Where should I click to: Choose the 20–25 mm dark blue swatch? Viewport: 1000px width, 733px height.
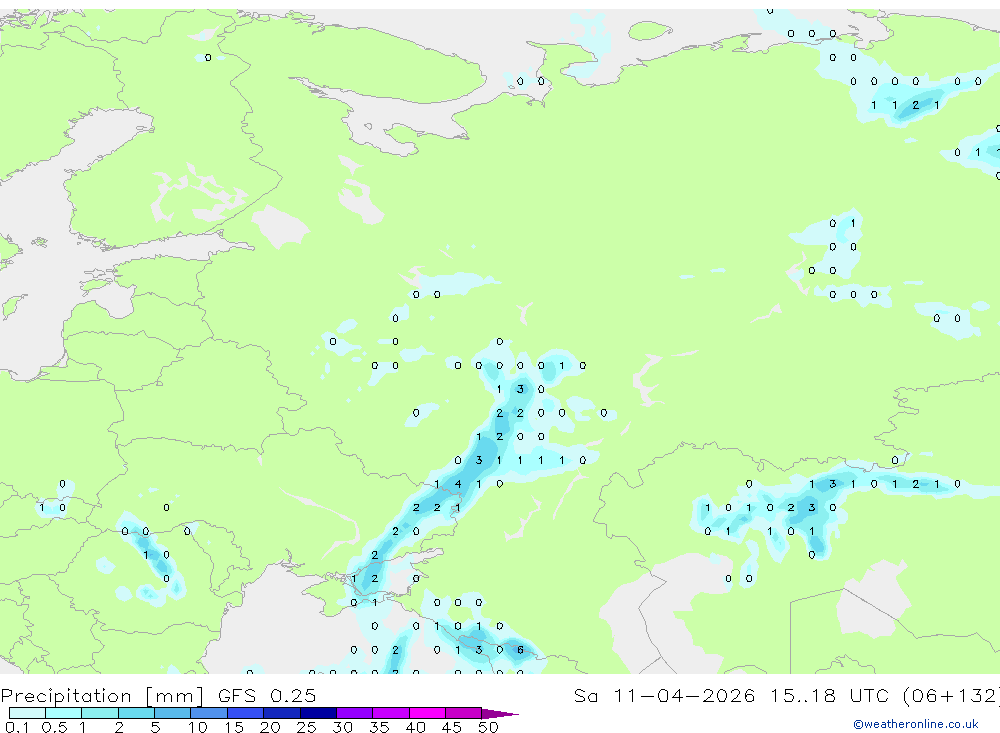282,713
